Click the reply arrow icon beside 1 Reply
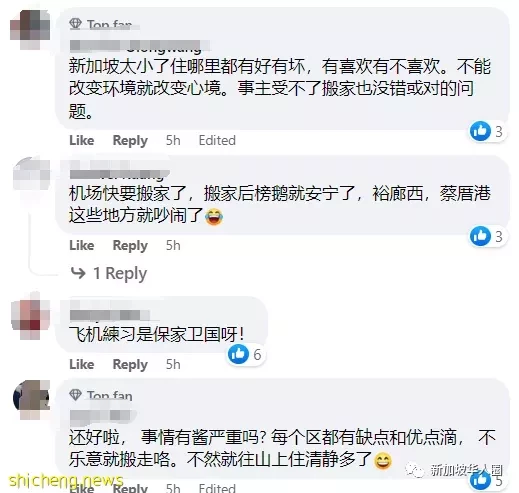 [78, 273]
